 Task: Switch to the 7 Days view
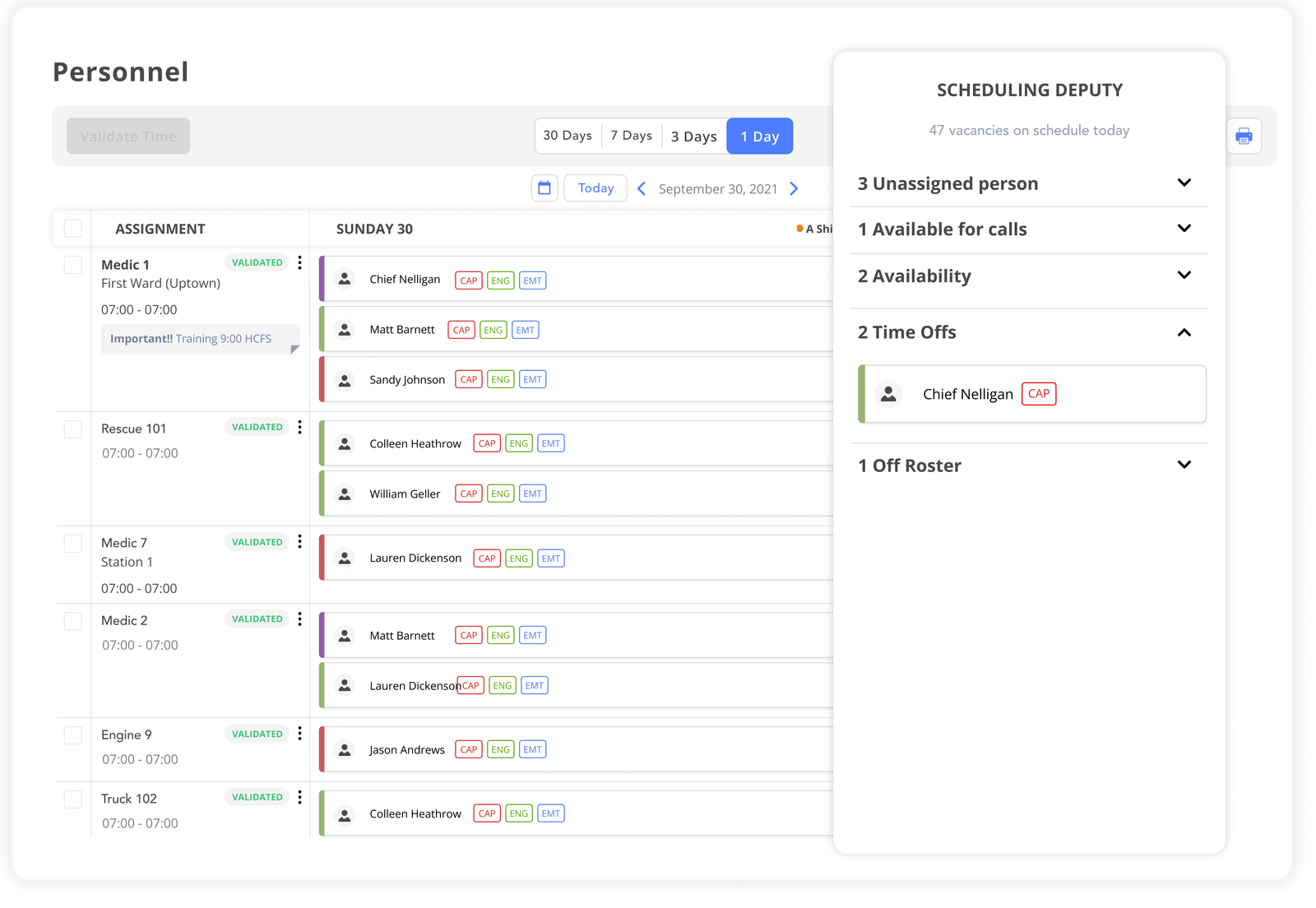pyautogui.click(x=631, y=136)
